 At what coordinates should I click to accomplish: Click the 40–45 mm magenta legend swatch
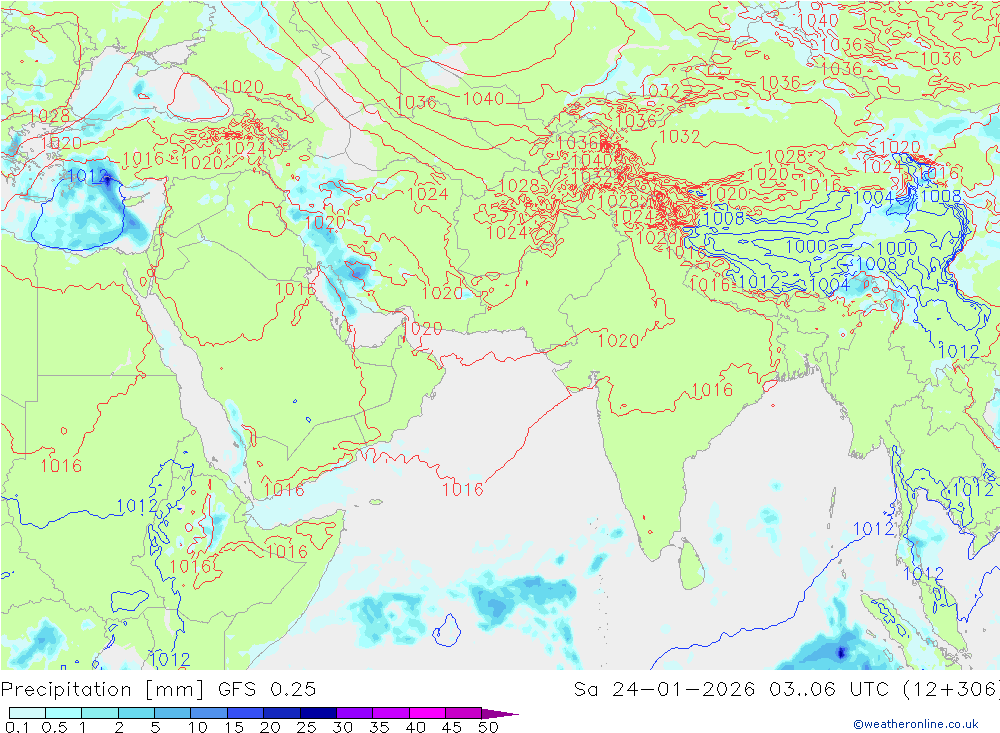[x=427, y=713]
